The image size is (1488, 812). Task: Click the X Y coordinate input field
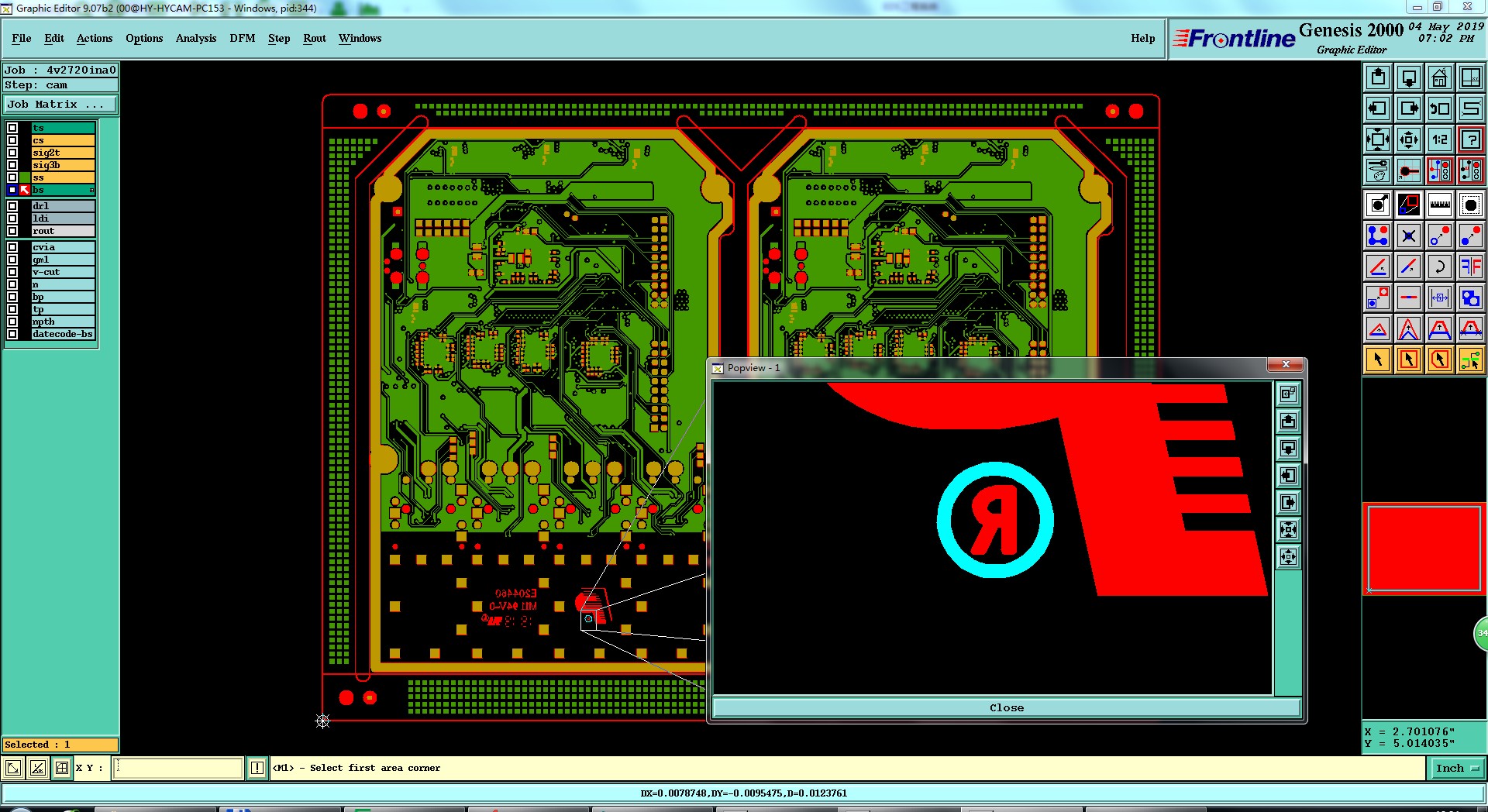point(178,768)
